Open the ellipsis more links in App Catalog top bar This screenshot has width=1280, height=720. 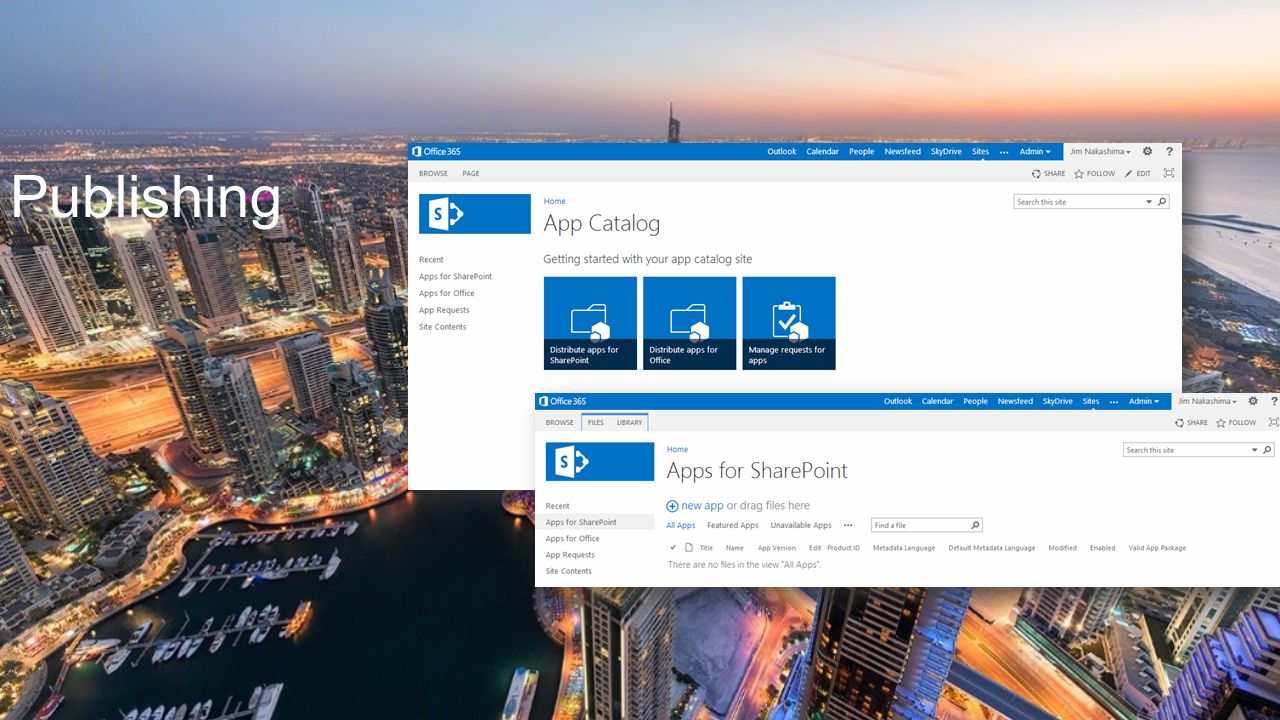(1004, 152)
